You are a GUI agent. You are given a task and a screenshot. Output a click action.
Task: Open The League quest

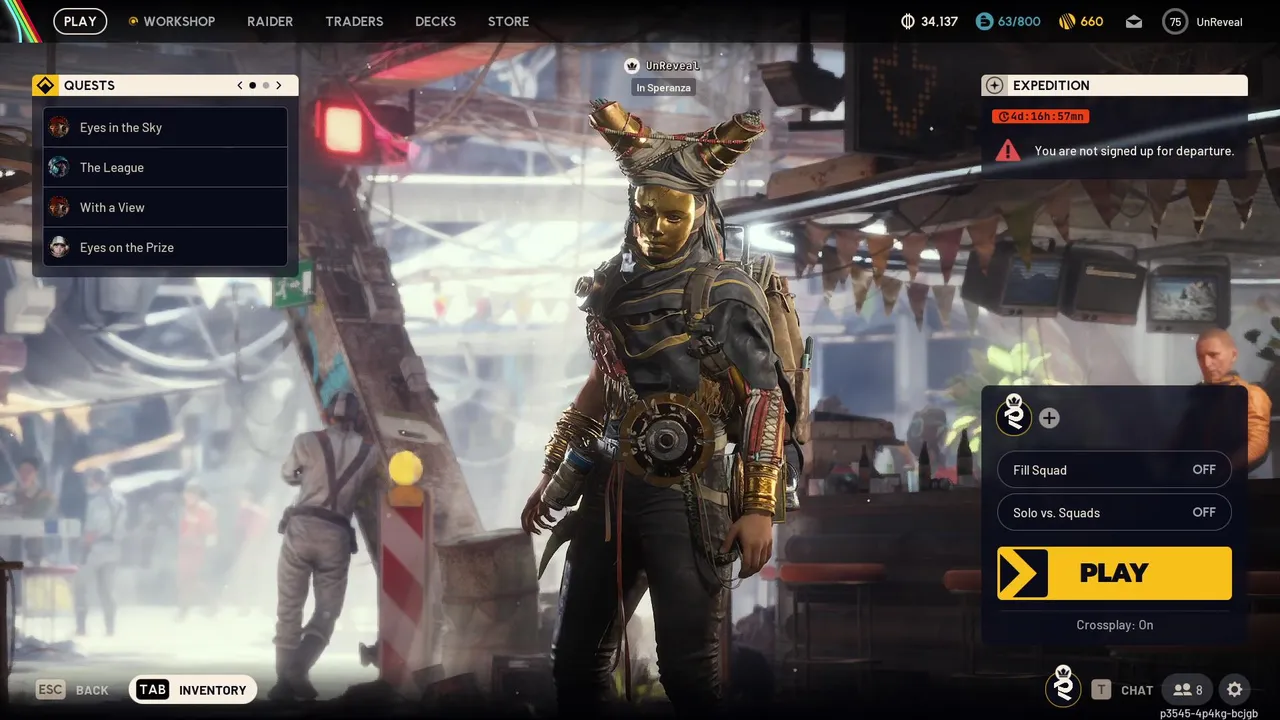pyautogui.click(x=165, y=167)
